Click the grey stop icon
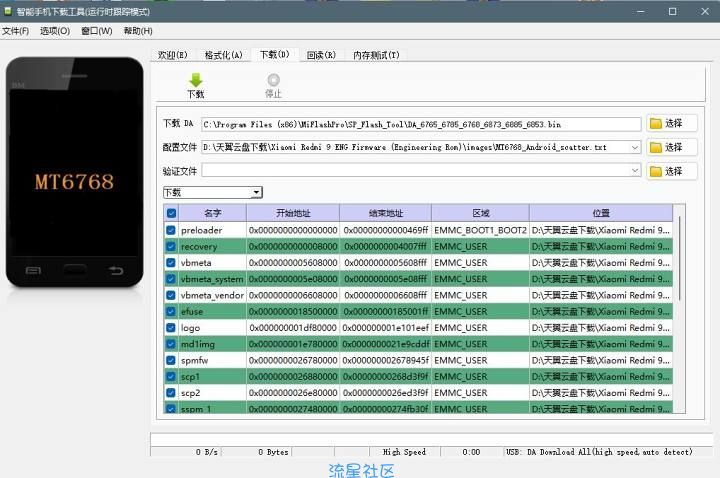 pos(273,80)
